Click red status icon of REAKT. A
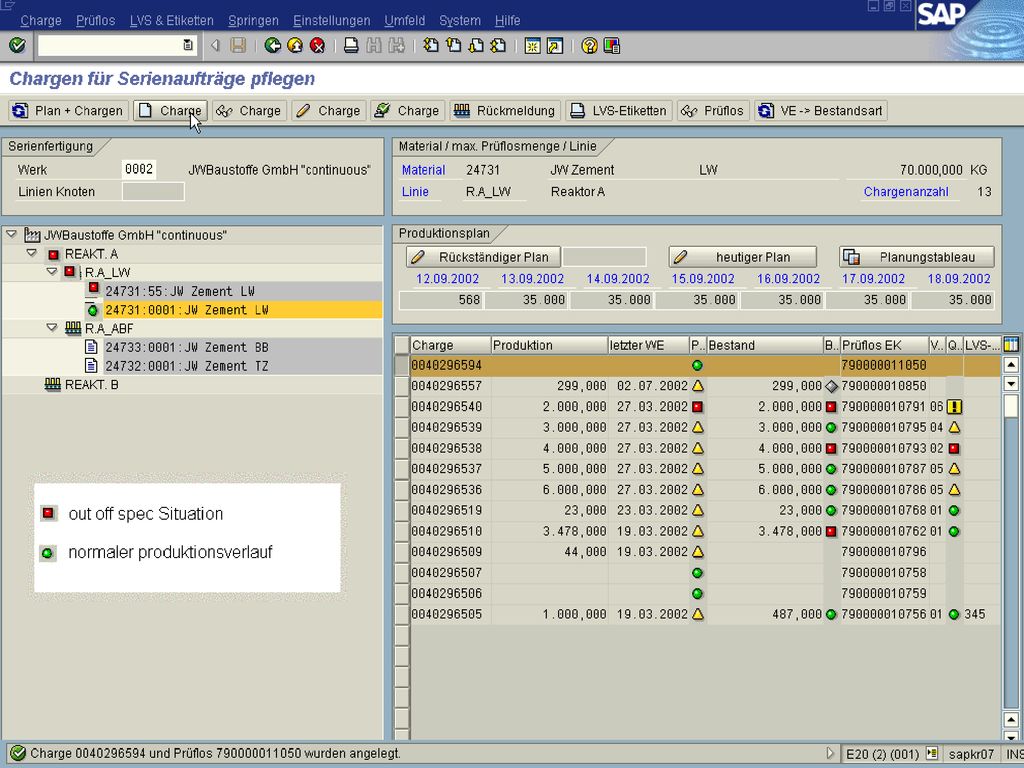Screen dimensions: 1024x768 53,255
